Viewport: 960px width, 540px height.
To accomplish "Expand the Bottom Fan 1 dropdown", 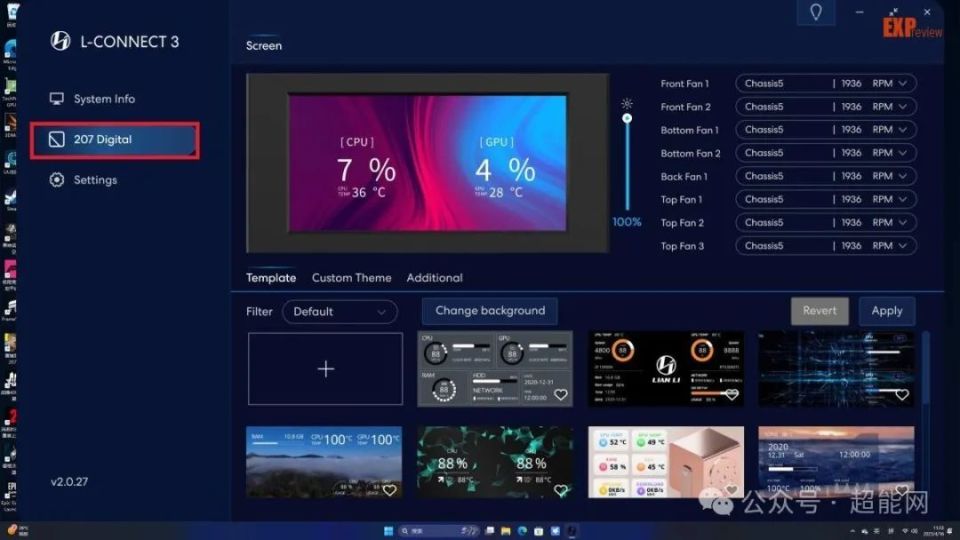I will pos(826,130).
